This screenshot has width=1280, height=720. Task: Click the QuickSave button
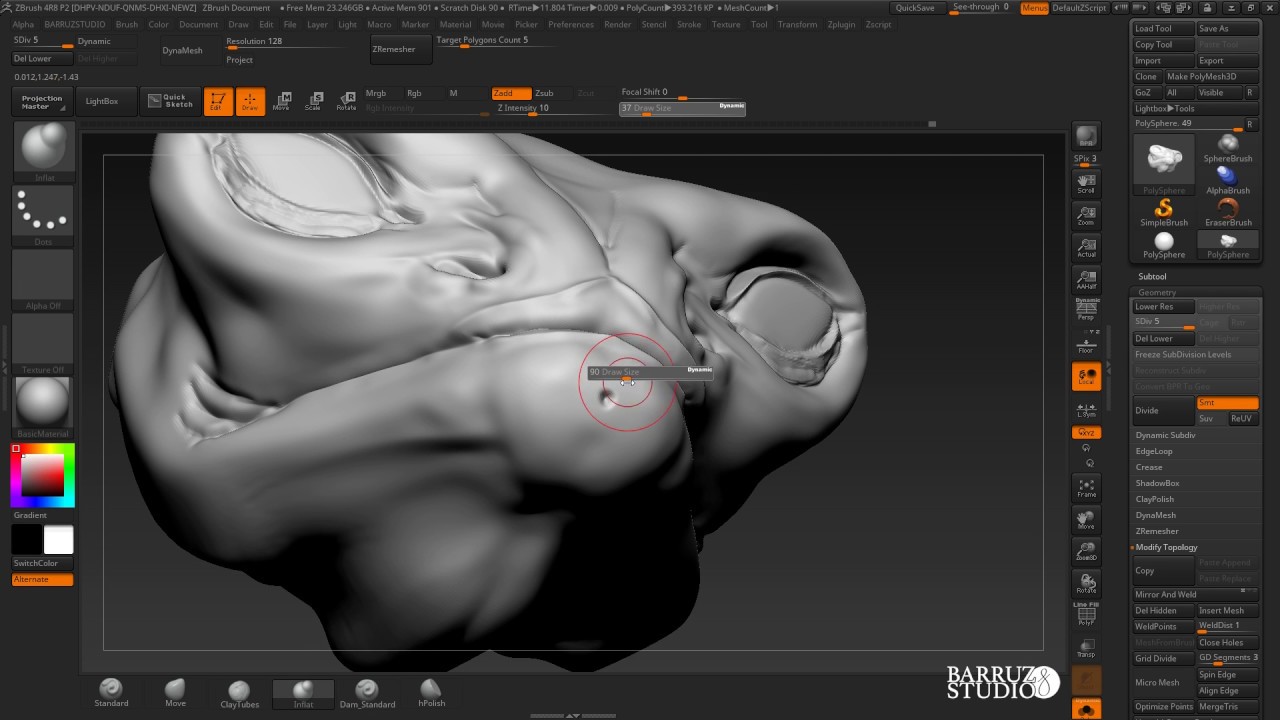tap(915, 8)
